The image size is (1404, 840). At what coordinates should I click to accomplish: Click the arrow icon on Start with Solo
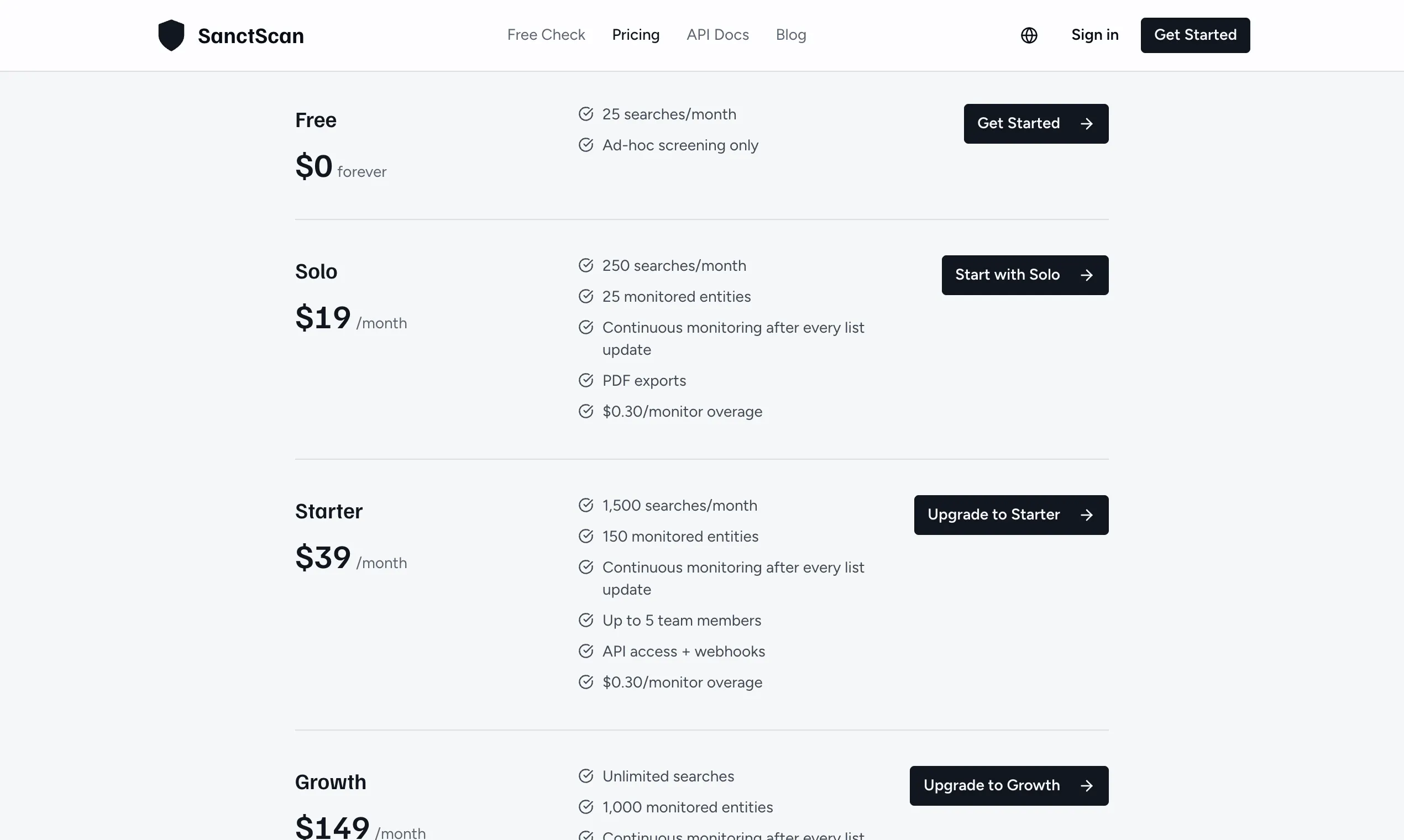[1086, 275]
